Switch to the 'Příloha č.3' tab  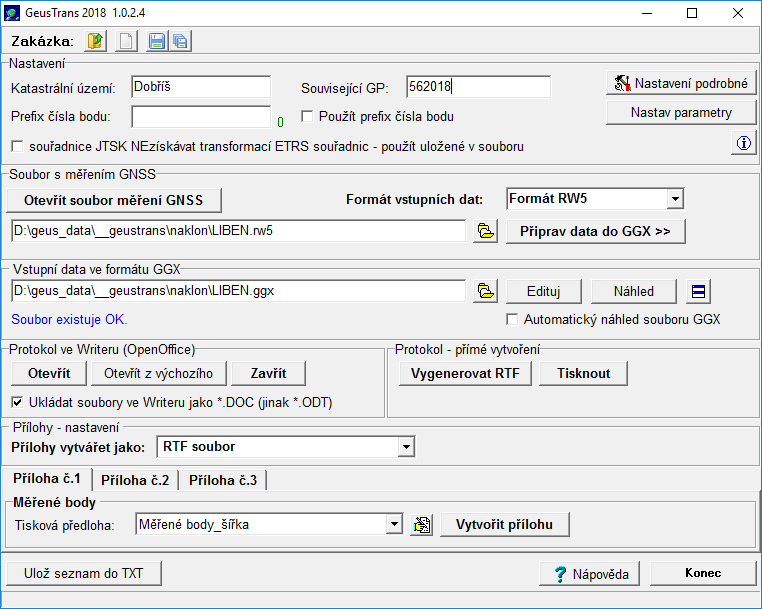click(x=222, y=480)
